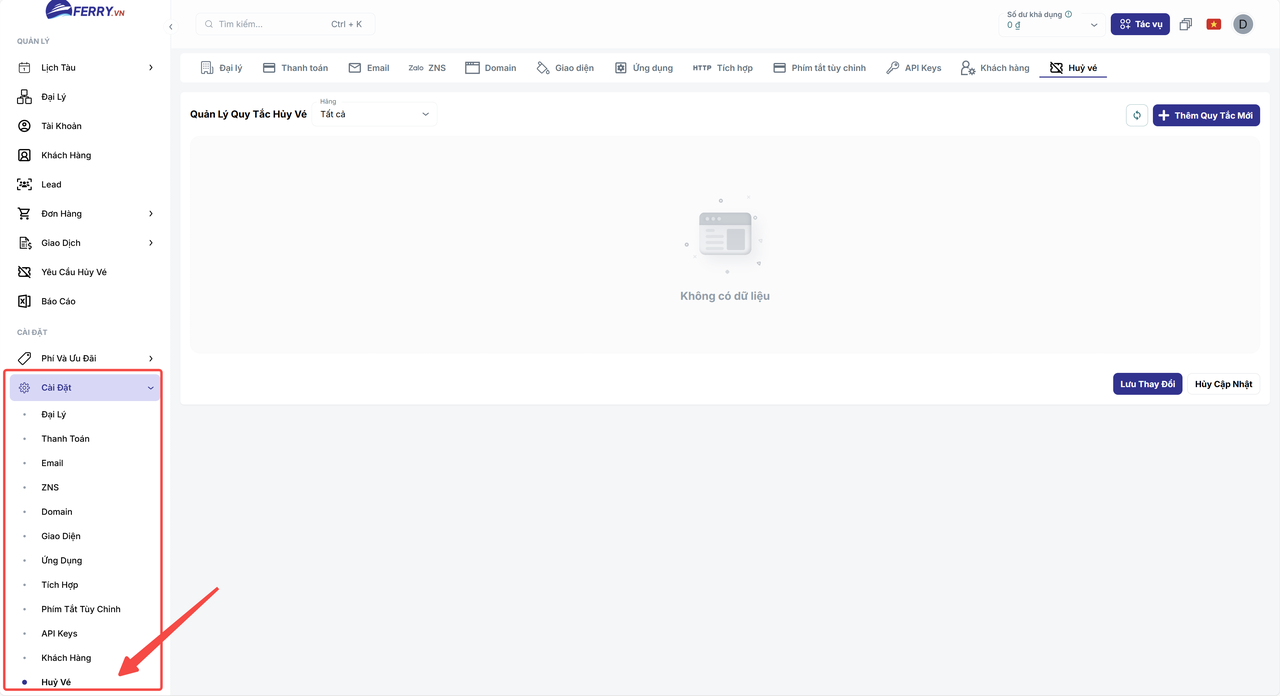
Task: Click the copy windows icon in the top bar
Action: tap(1186, 24)
